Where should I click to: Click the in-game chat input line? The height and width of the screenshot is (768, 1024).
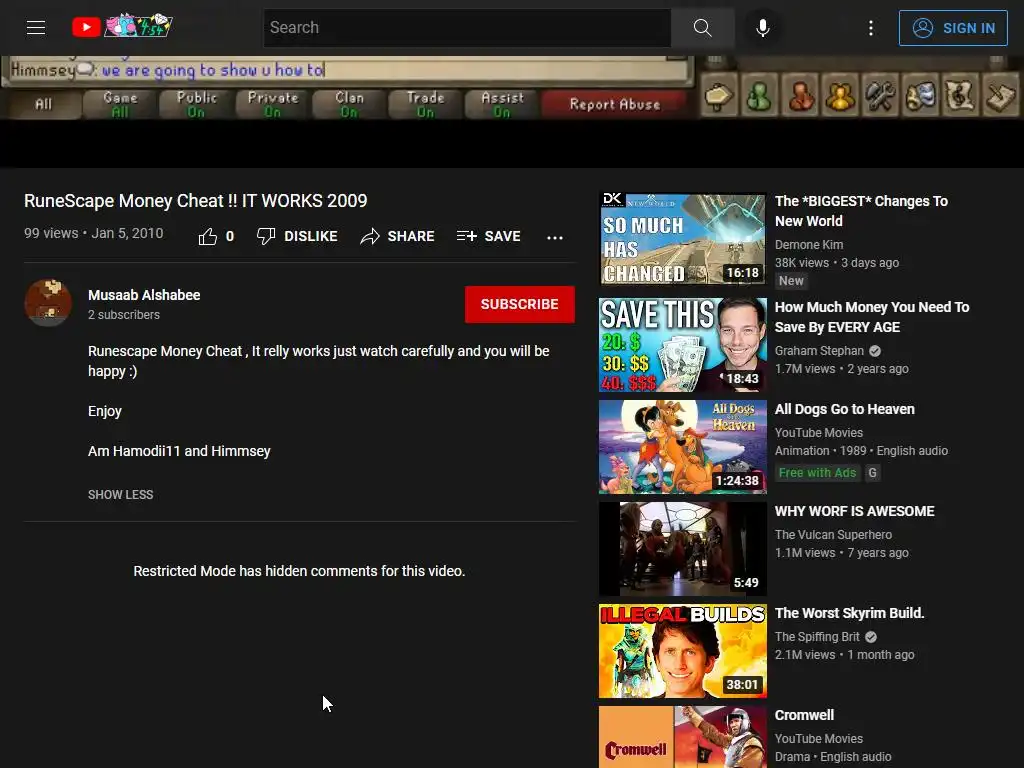347,70
